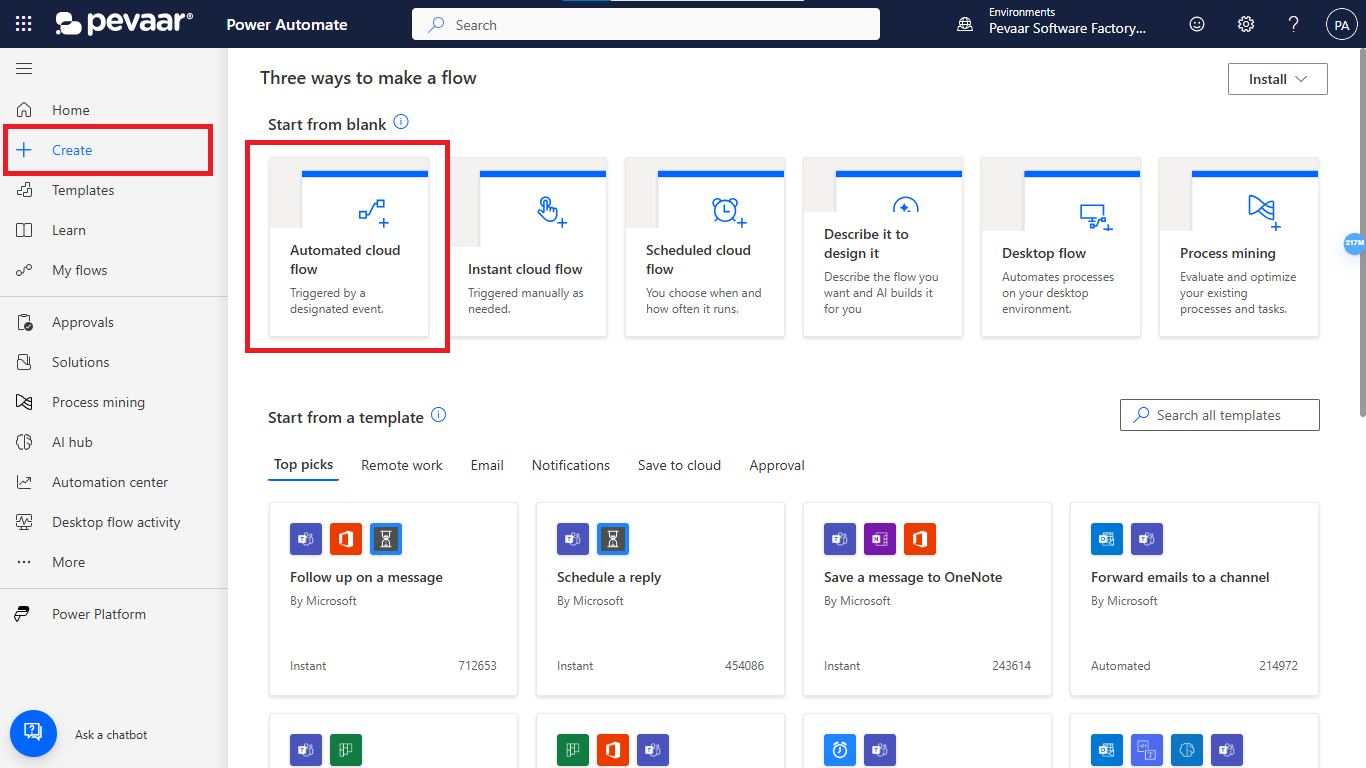Switch to the Email tab
This screenshot has width=1366, height=768.
487,465
